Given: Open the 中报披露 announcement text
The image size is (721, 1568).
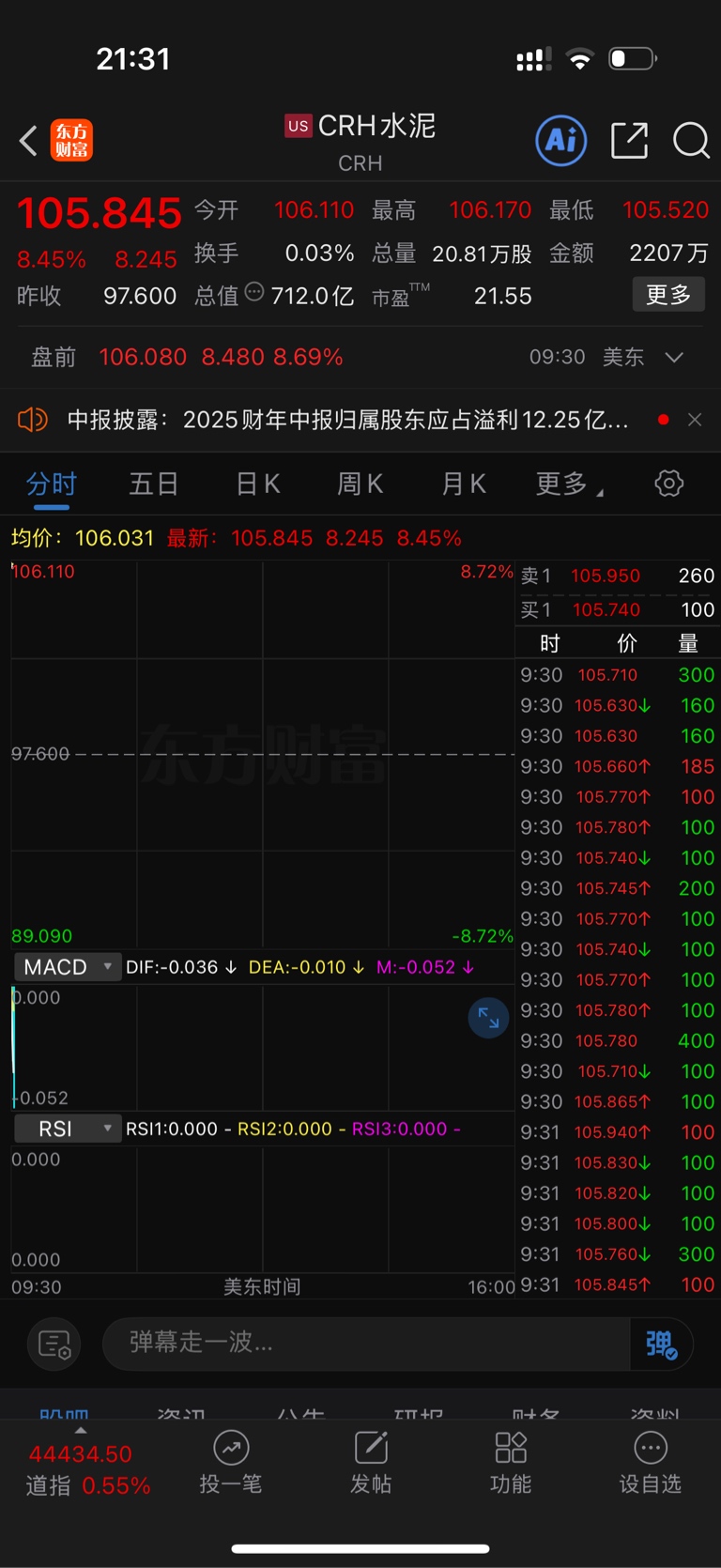Looking at the screenshot, I should [347, 420].
